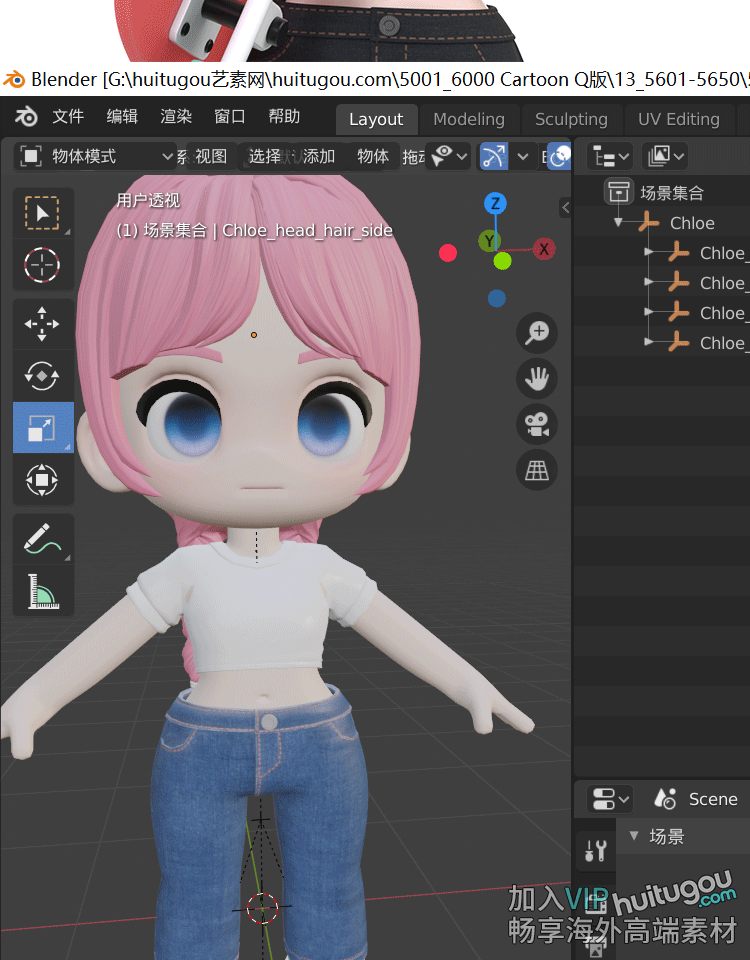Activate the 3D Cursor tool

[42, 265]
